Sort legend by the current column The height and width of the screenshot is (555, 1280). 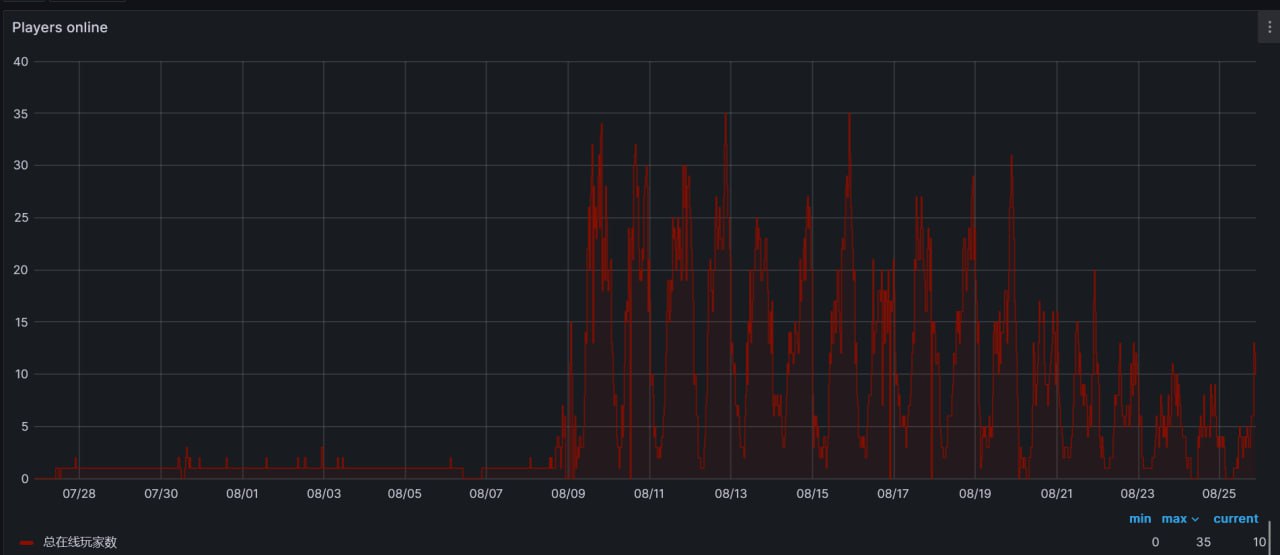click(x=1235, y=519)
